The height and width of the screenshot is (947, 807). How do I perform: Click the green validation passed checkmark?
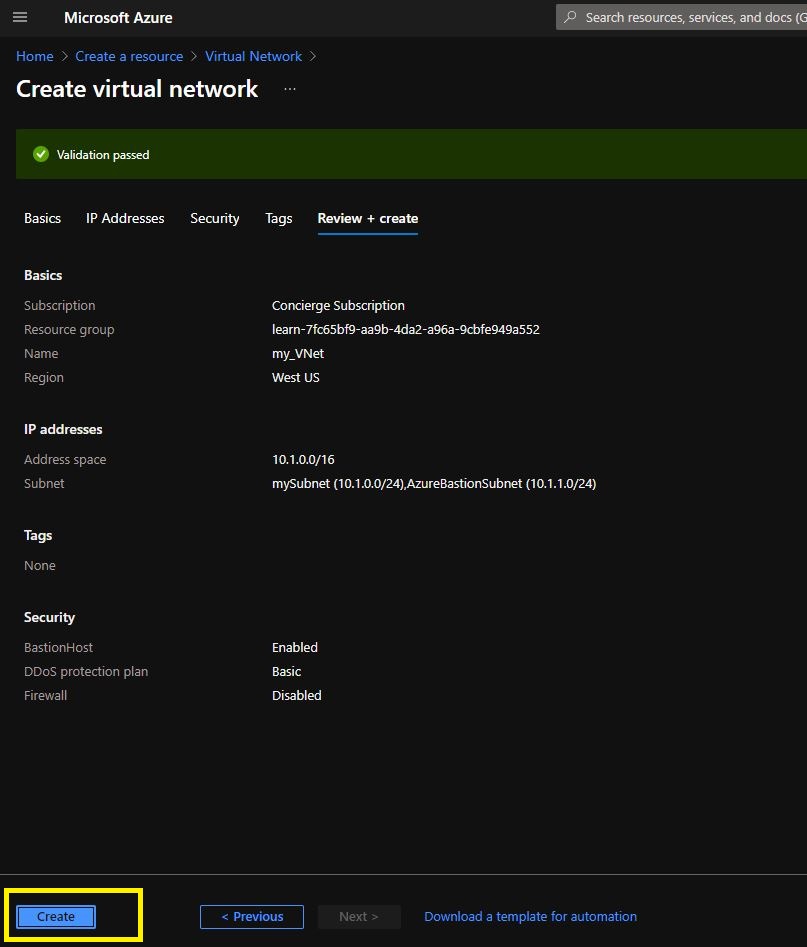coord(41,155)
